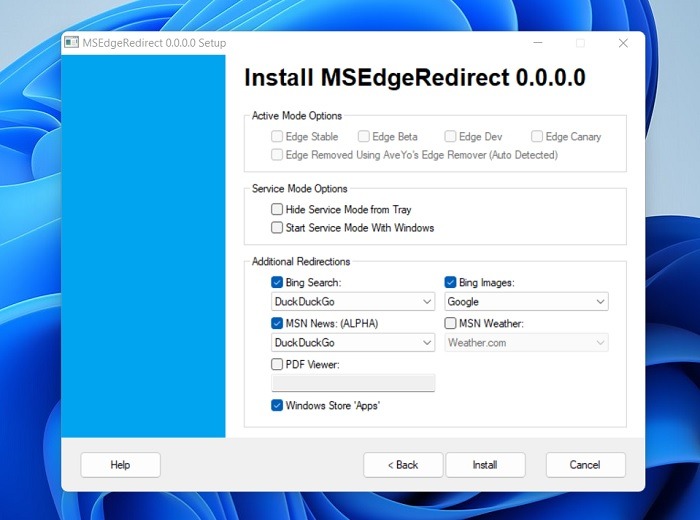
Task: Close the MSEdgeRedirect Setup window
Action: tap(623, 43)
